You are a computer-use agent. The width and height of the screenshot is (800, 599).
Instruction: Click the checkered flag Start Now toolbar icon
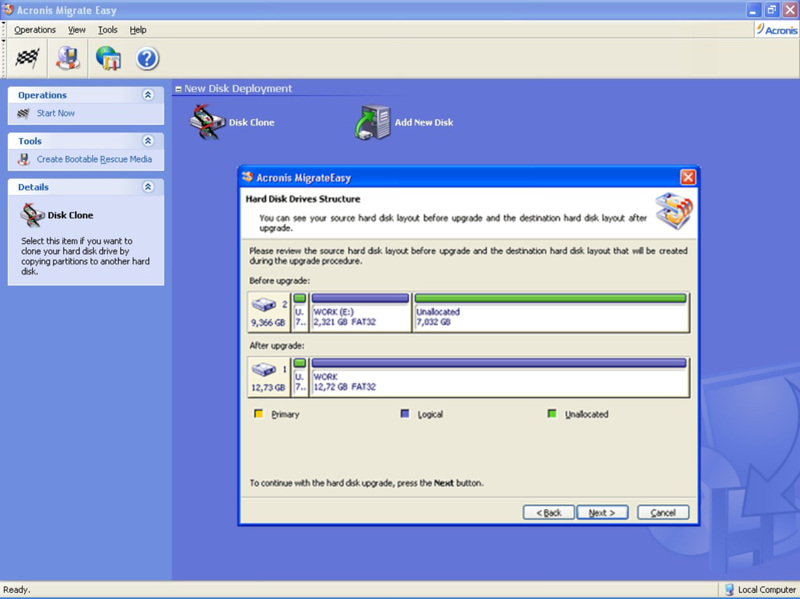(x=27, y=58)
